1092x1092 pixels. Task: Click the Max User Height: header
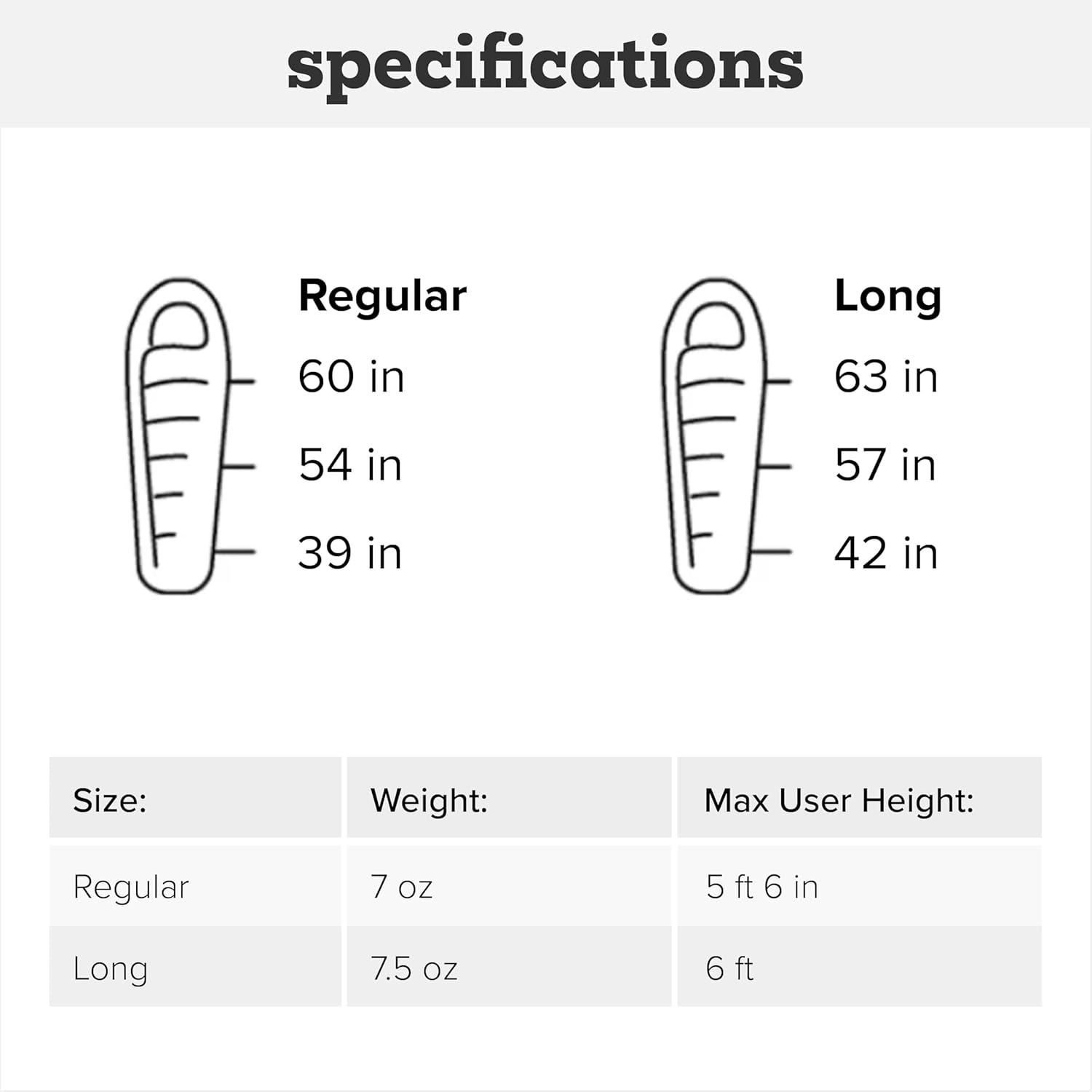(x=839, y=801)
